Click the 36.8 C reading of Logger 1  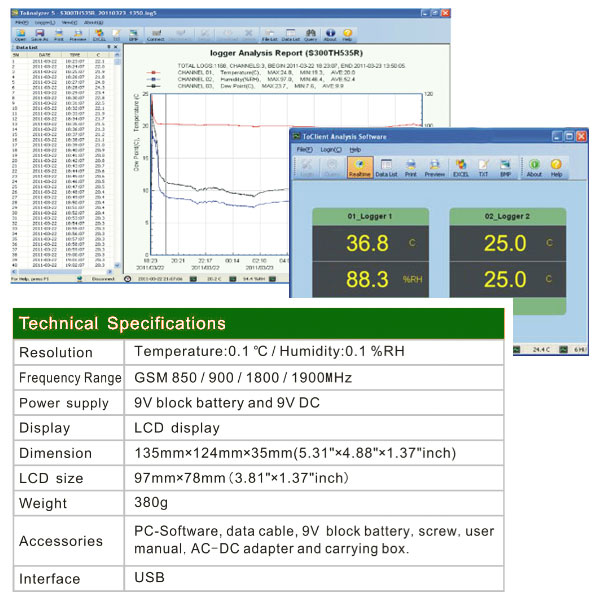pyautogui.click(x=370, y=243)
